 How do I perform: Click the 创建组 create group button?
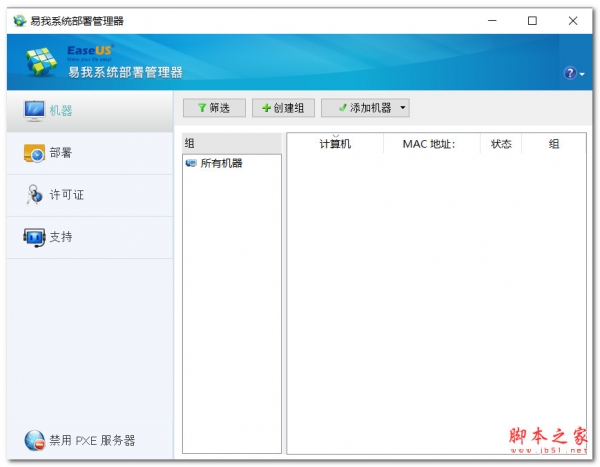click(x=283, y=108)
